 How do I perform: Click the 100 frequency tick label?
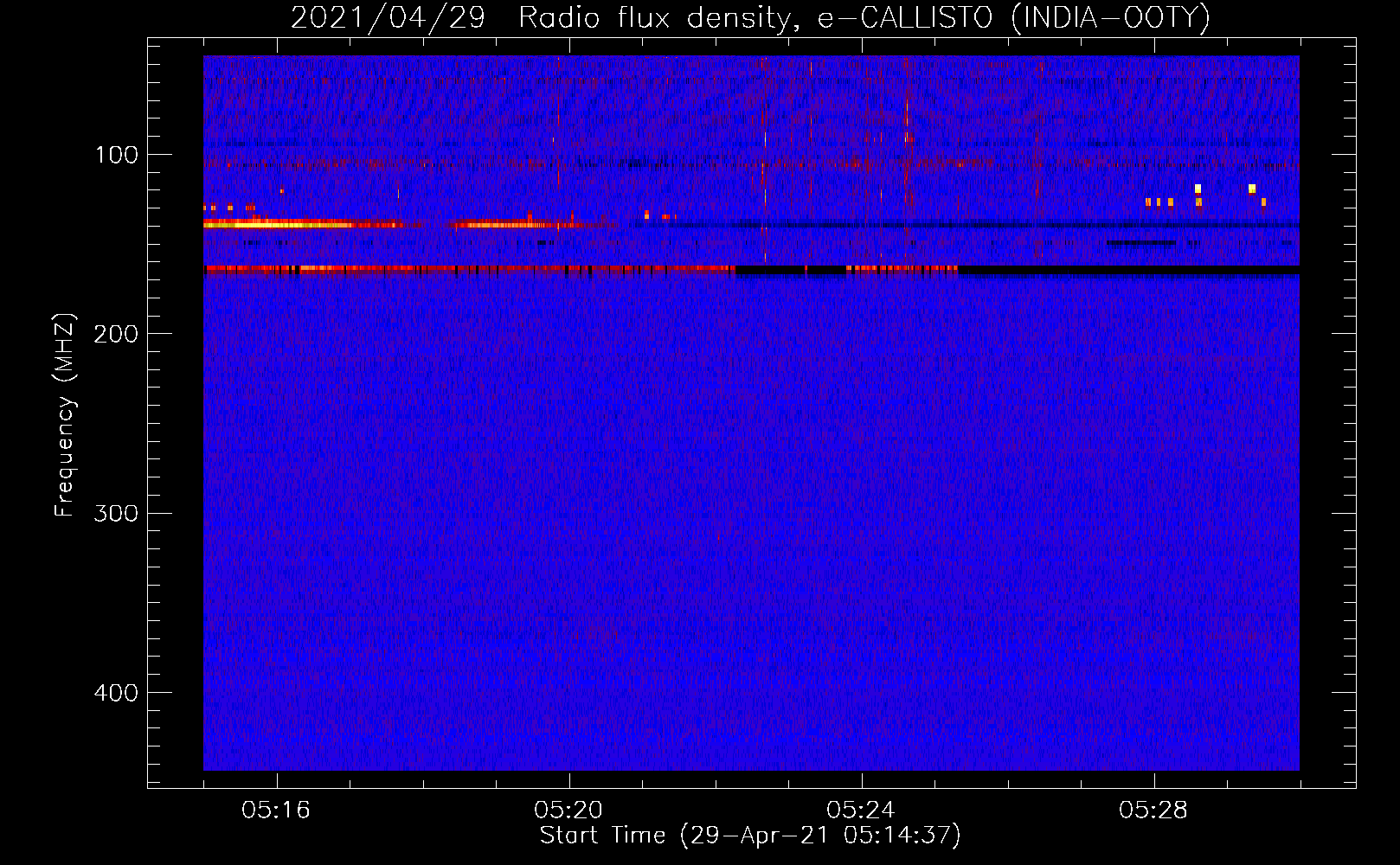tap(117, 155)
